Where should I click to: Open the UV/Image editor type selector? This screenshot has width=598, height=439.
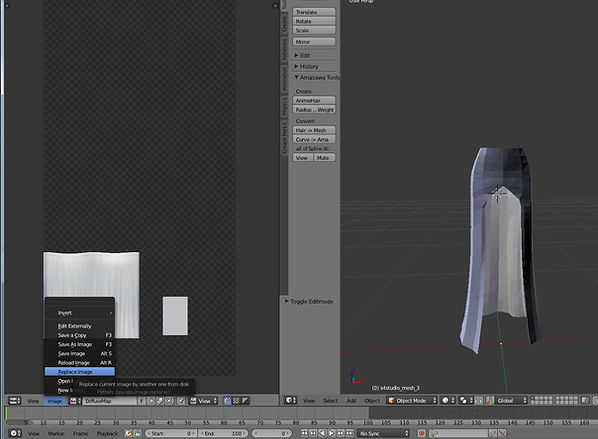[15, 401]
